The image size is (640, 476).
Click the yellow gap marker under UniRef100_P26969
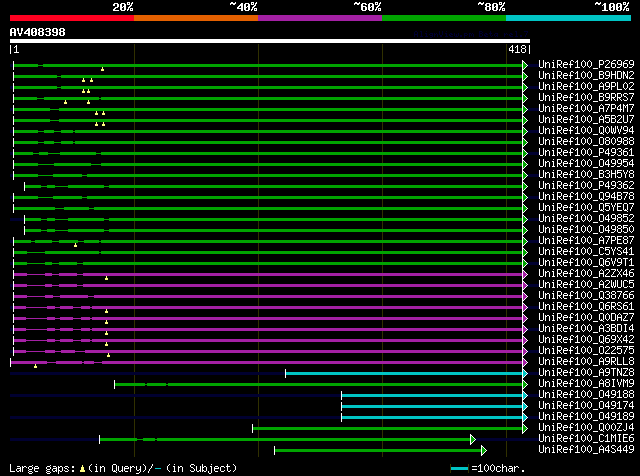[x=102, y=69]
